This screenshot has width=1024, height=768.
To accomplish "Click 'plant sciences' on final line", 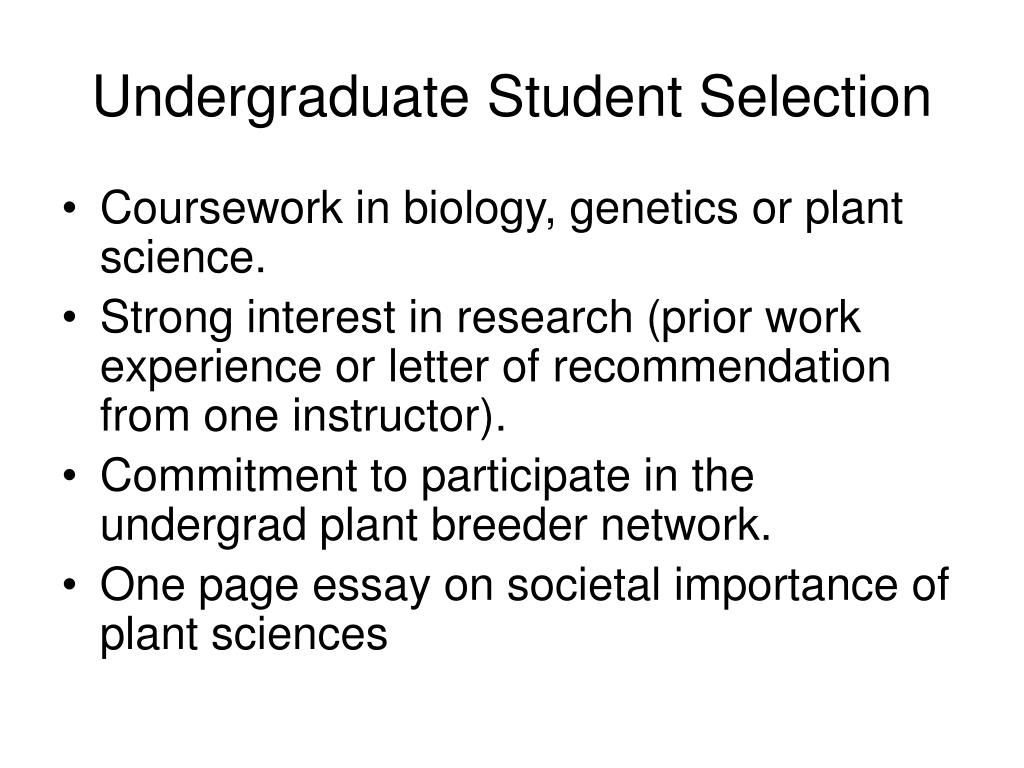I will point(244,636).
